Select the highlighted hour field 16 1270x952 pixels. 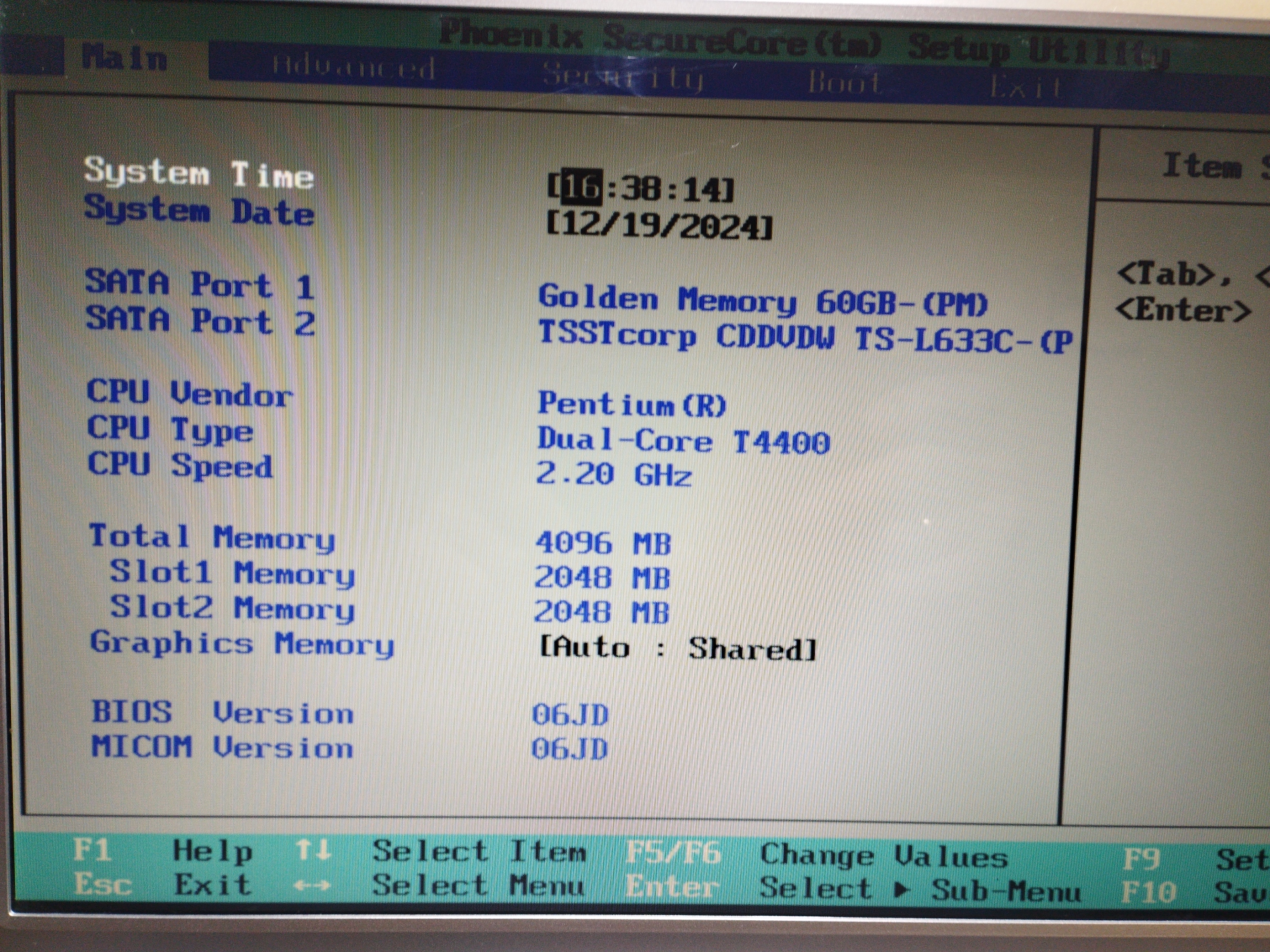tap(581, 187)
